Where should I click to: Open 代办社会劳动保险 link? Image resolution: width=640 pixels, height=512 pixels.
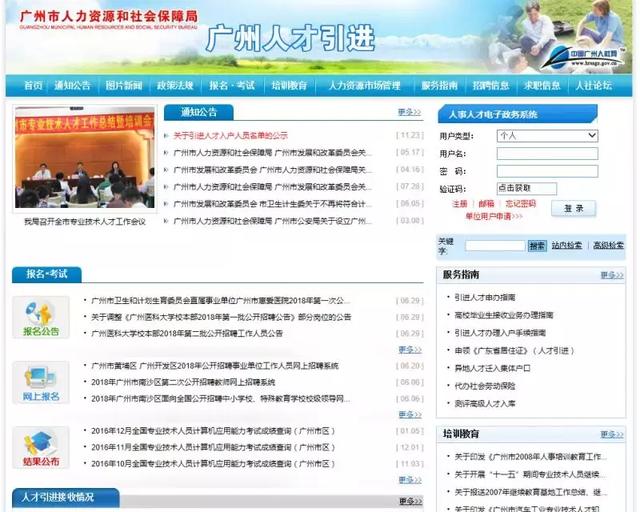click(x=485, y=386)
